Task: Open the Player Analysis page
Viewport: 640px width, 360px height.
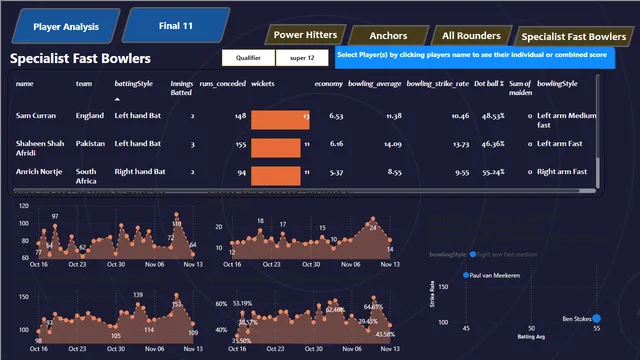Action: tap(66, 27)
